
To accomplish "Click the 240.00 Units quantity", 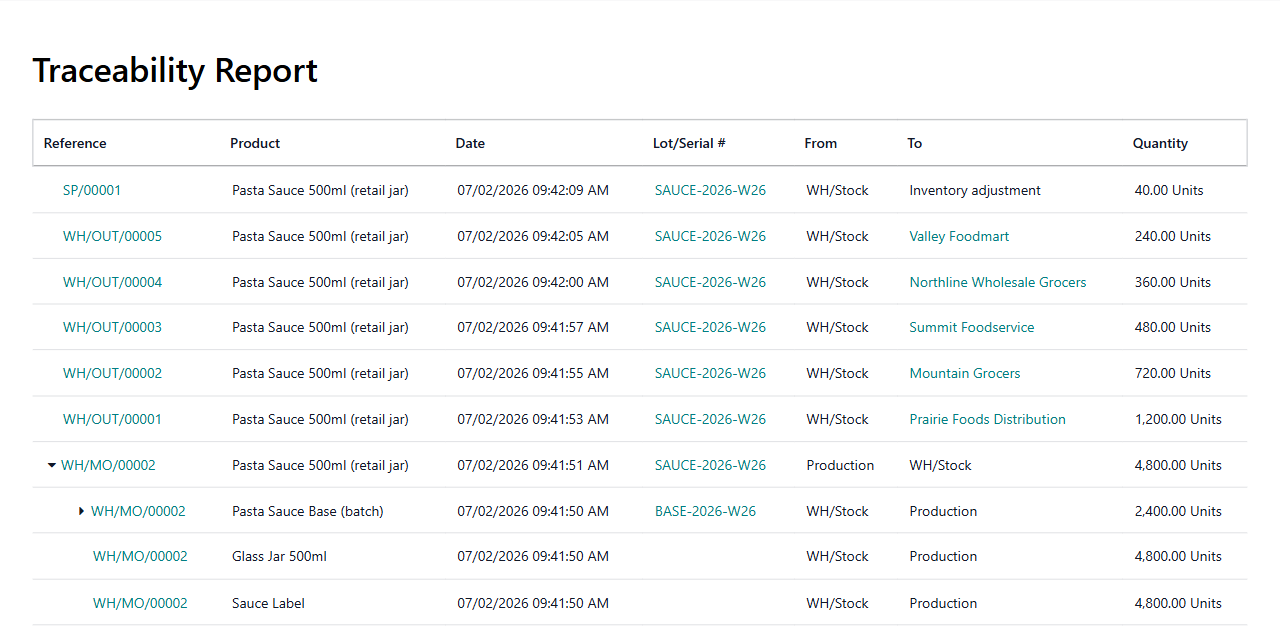I will pyautogui.click(x=1172, y=236).
